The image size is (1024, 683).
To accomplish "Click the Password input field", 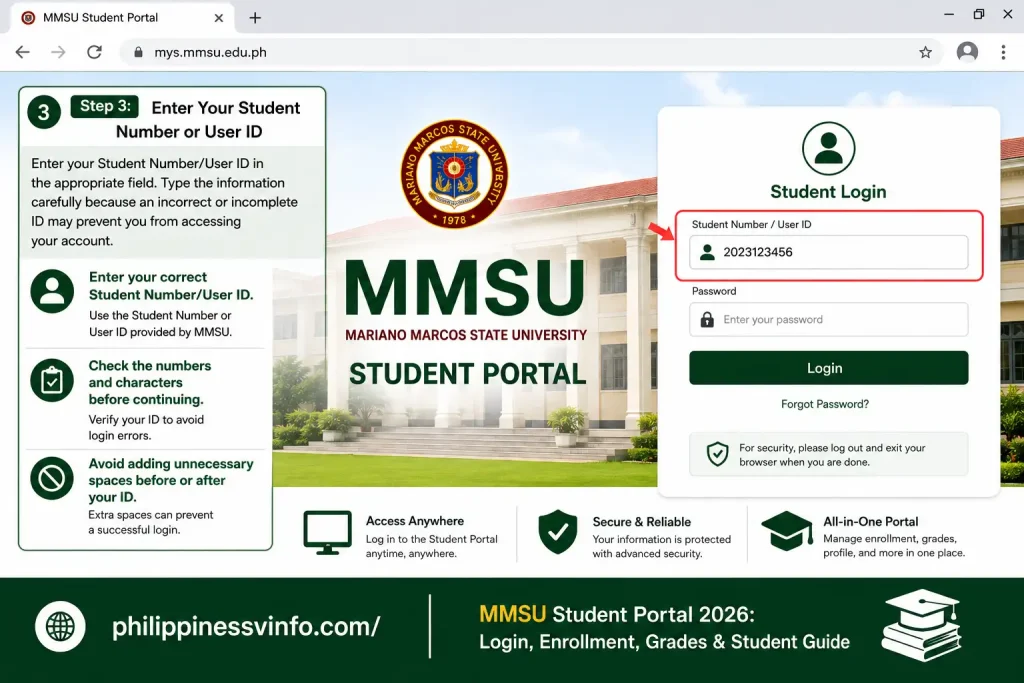I will 828,319.
